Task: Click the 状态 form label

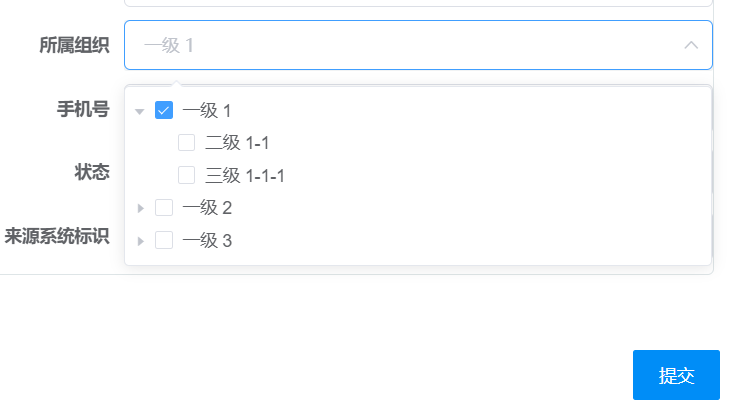Action: (92, 172)
